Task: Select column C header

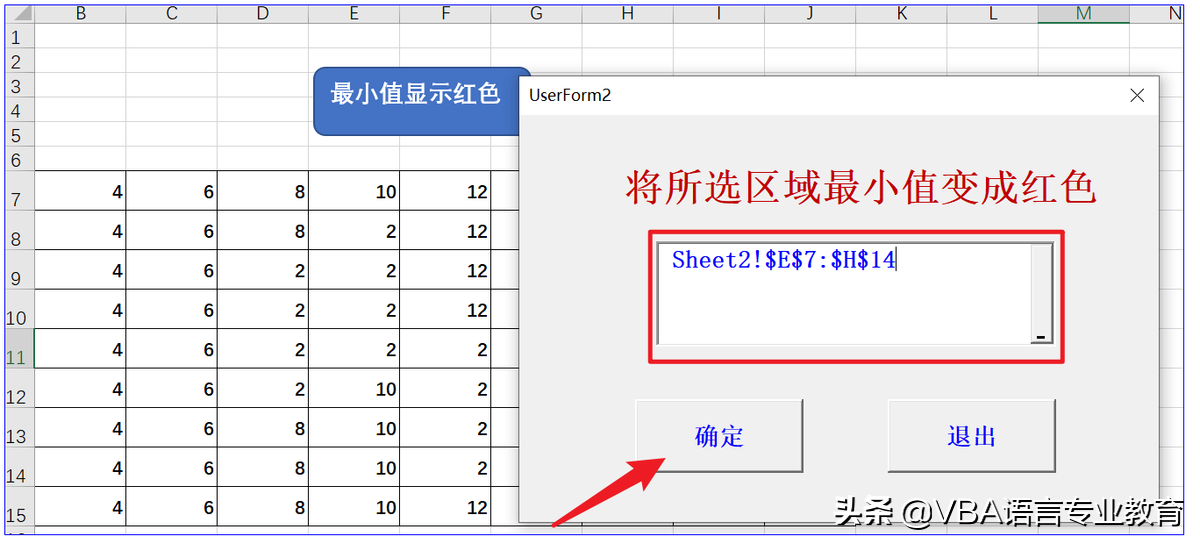Action: coord(172,14)
